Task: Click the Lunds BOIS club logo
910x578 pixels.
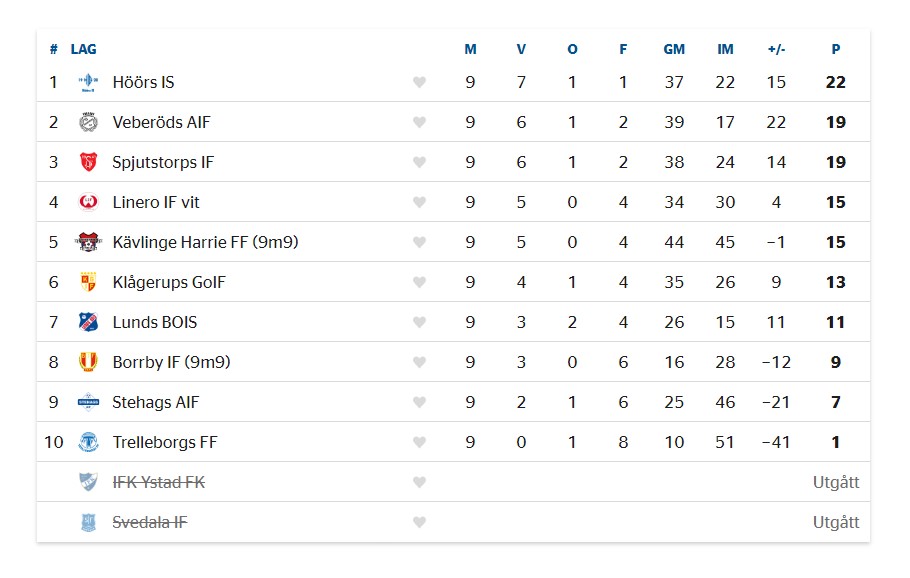Action: (x=88, y=322)
